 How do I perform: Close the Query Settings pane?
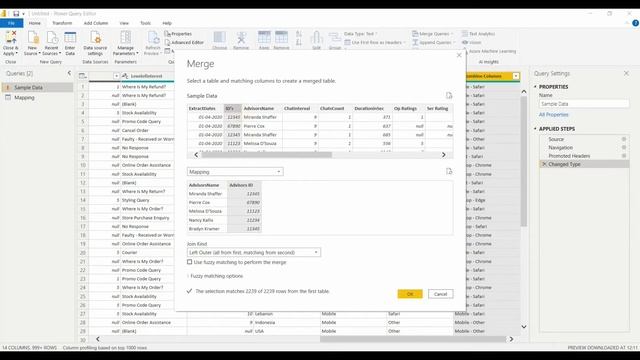[626, 73]
